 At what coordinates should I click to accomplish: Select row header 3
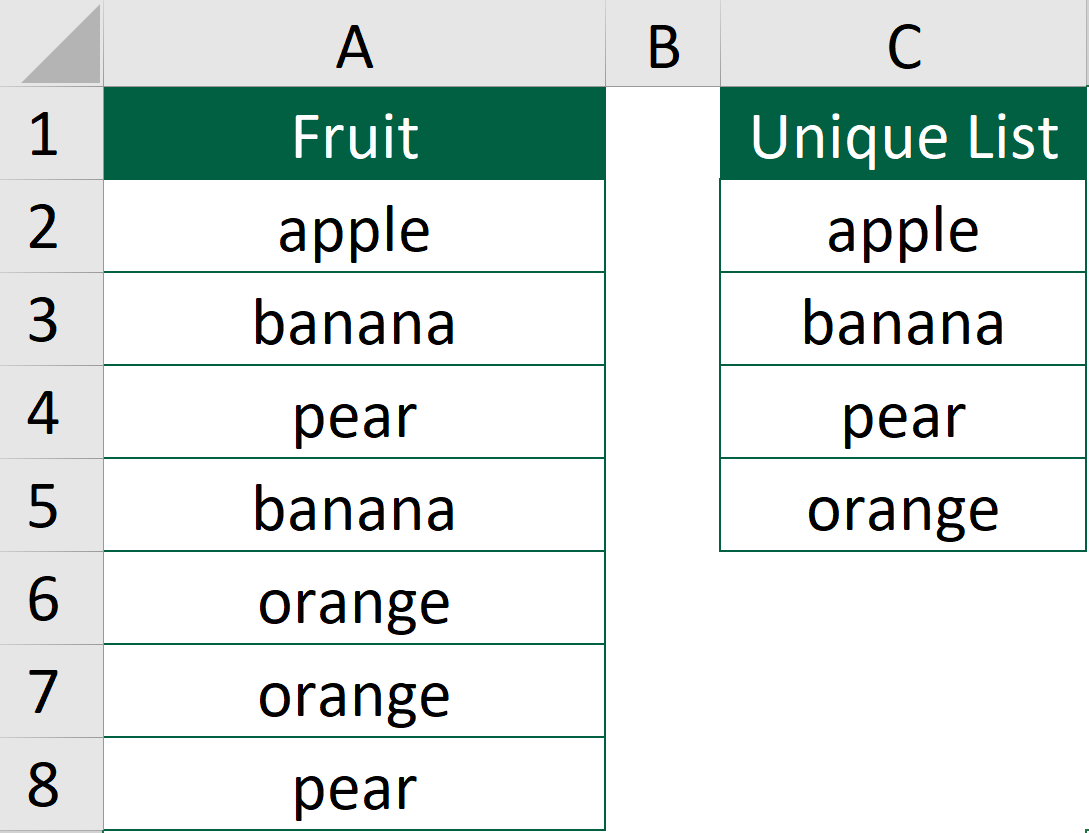[x=50, y=320]
